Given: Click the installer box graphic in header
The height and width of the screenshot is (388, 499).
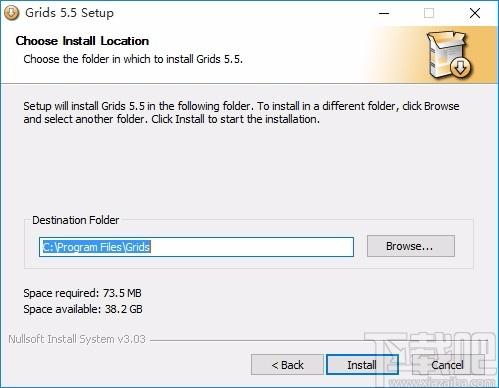Looking at the screenshot, I should click(449, 55).
